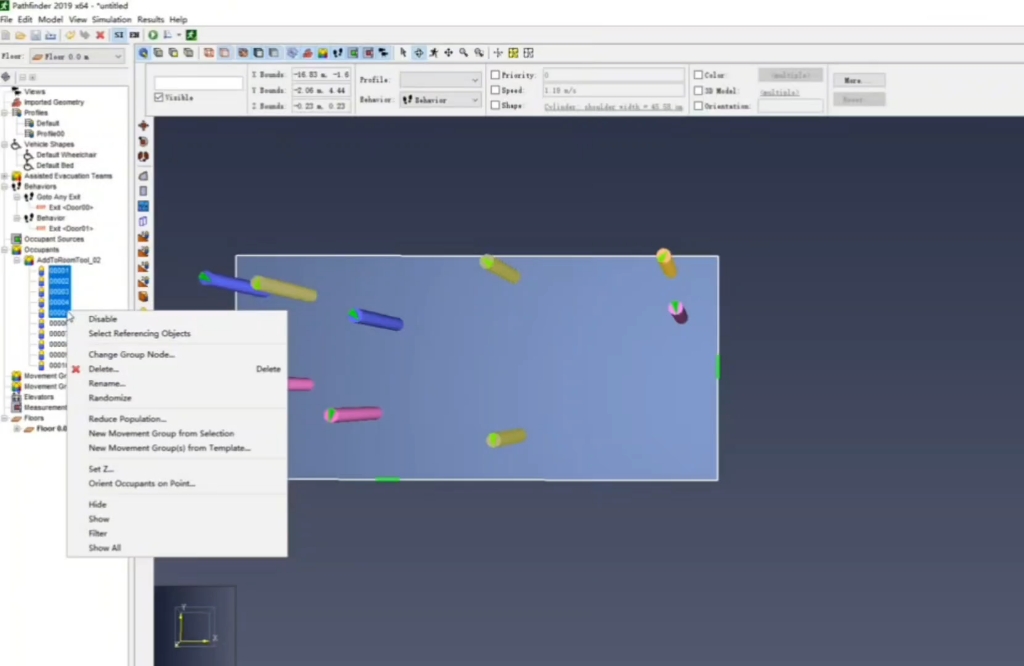Select the door drawing tool

coord(143,221)
